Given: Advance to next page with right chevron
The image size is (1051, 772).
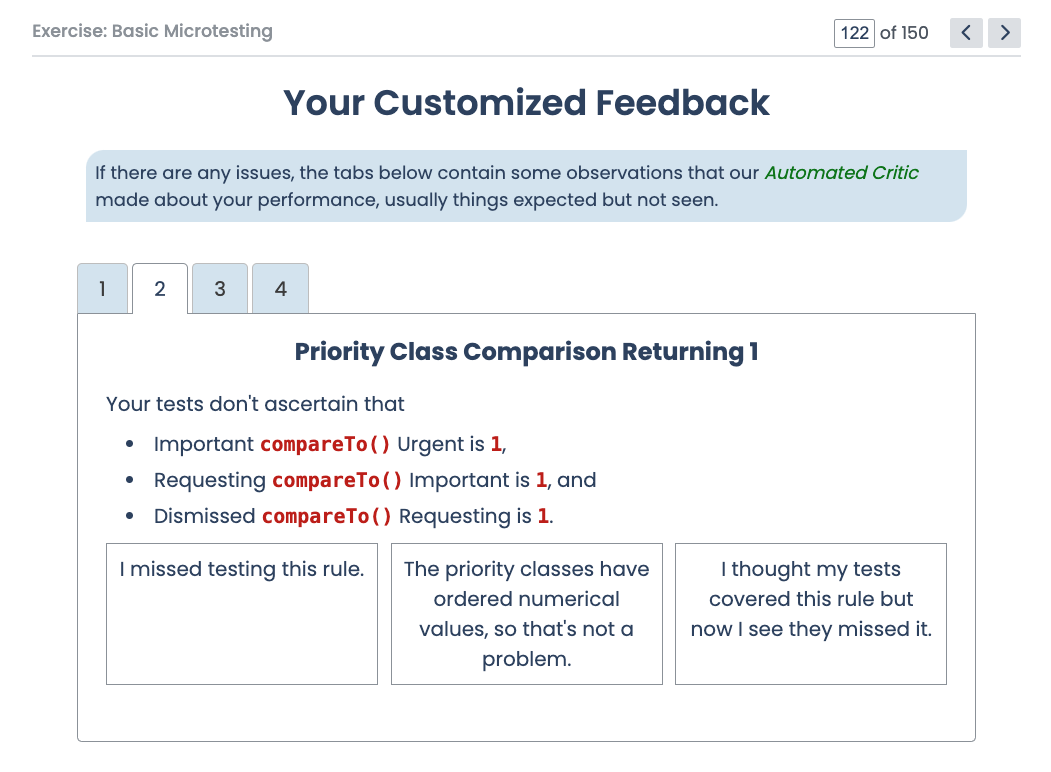Looking at the screenshot, I should [1004, 33].
